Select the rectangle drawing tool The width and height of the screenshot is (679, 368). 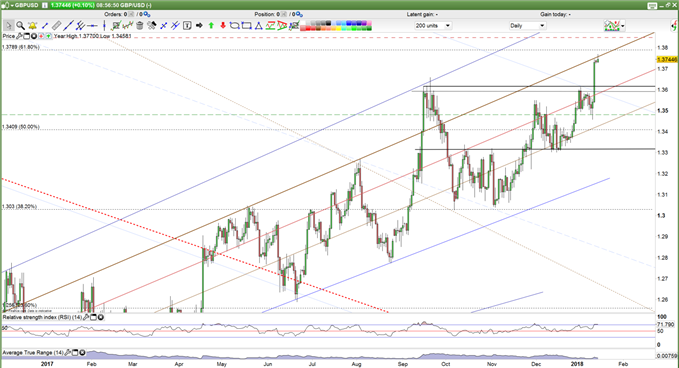click(x=246, y=26)
